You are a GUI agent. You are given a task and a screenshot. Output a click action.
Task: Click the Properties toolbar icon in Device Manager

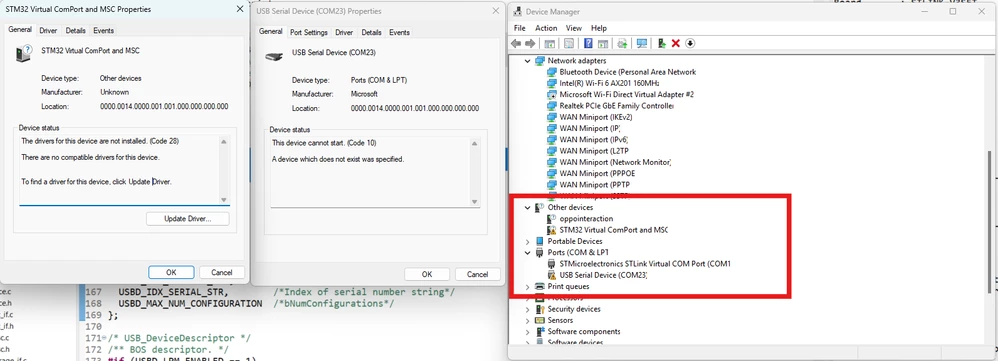click(569, 43)
